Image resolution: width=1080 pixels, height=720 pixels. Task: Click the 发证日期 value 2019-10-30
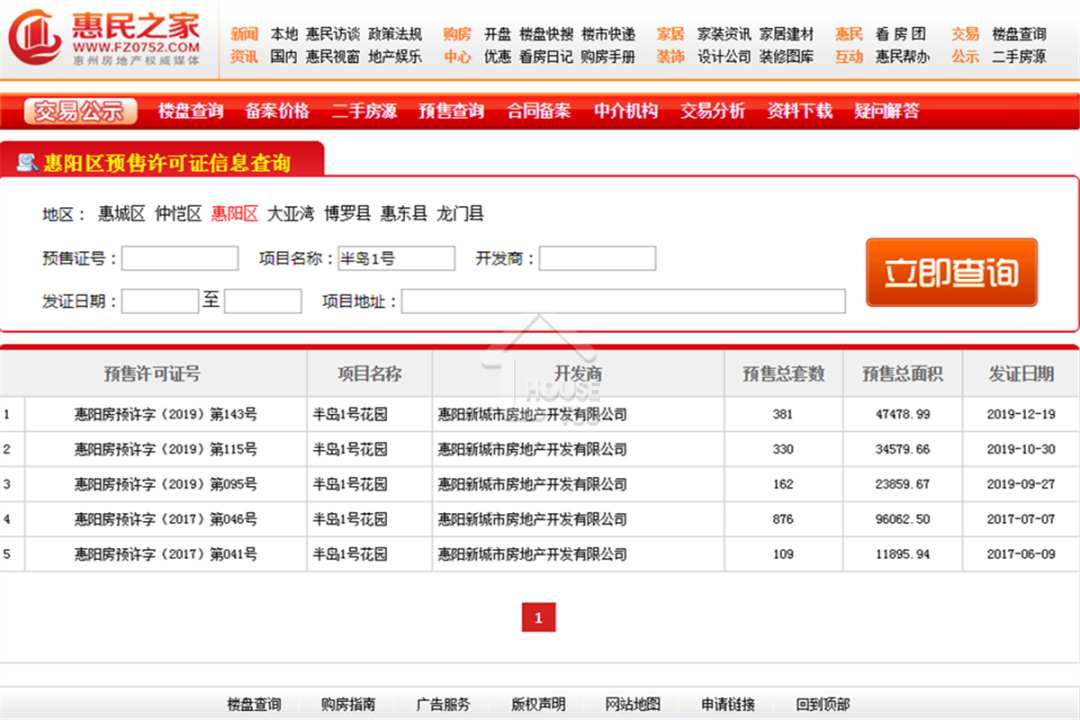1021,449
